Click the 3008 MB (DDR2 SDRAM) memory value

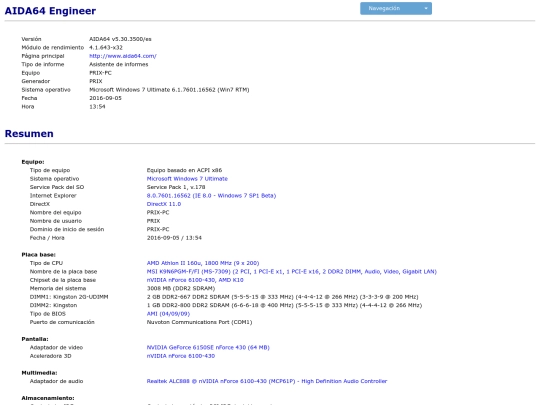[181, 288]
